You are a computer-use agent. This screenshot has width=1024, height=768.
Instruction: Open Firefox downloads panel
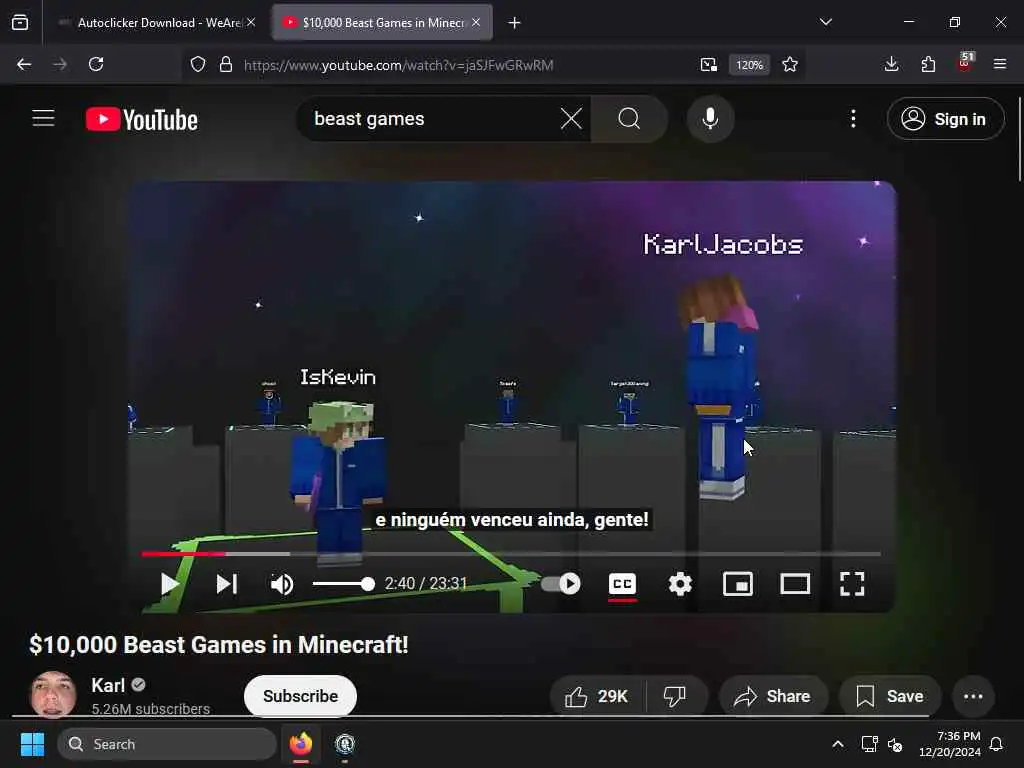pyautogui.click(x=891, y=64)
